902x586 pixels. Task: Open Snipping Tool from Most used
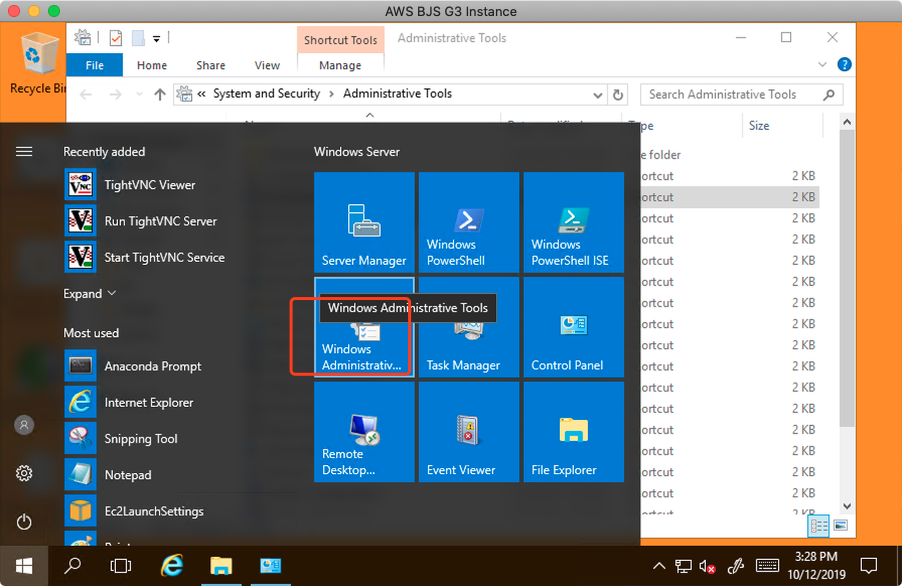(x=141, y=439)
